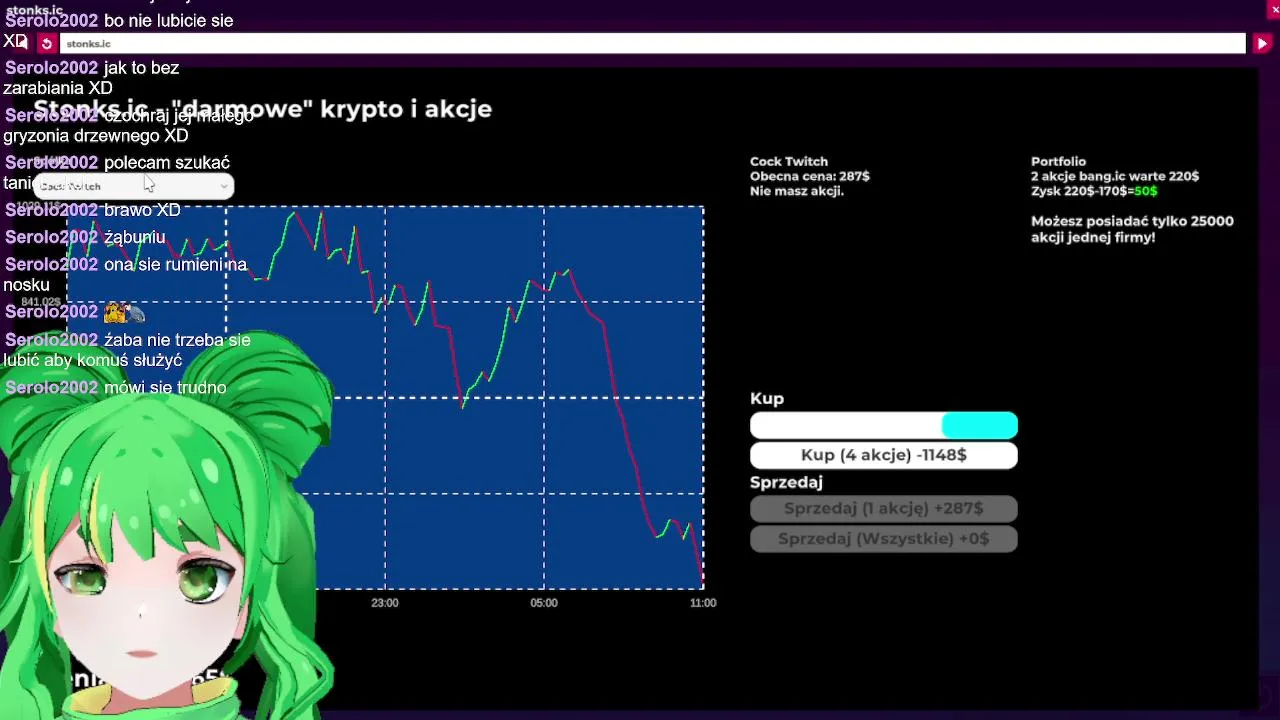This screenshot has width=1280, height=720.
Task: Click the 05:00 chart time label
Action: click(544, 603)
